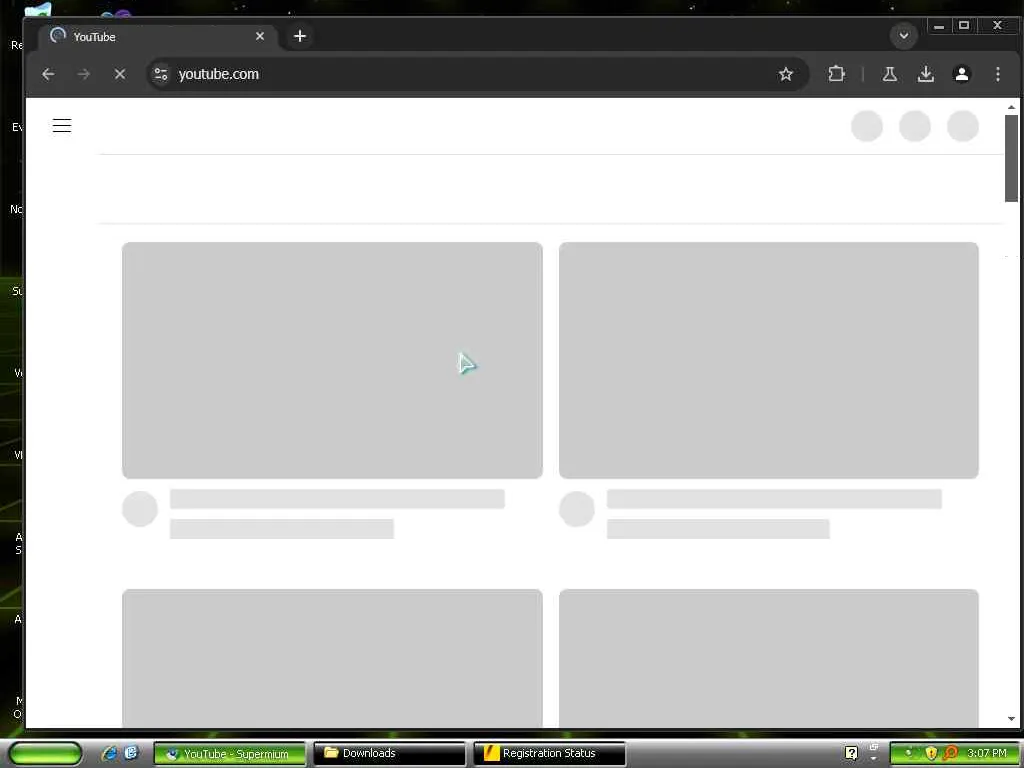Click the 3:07 PM clock
The image size is (1024, 768).
987,754
